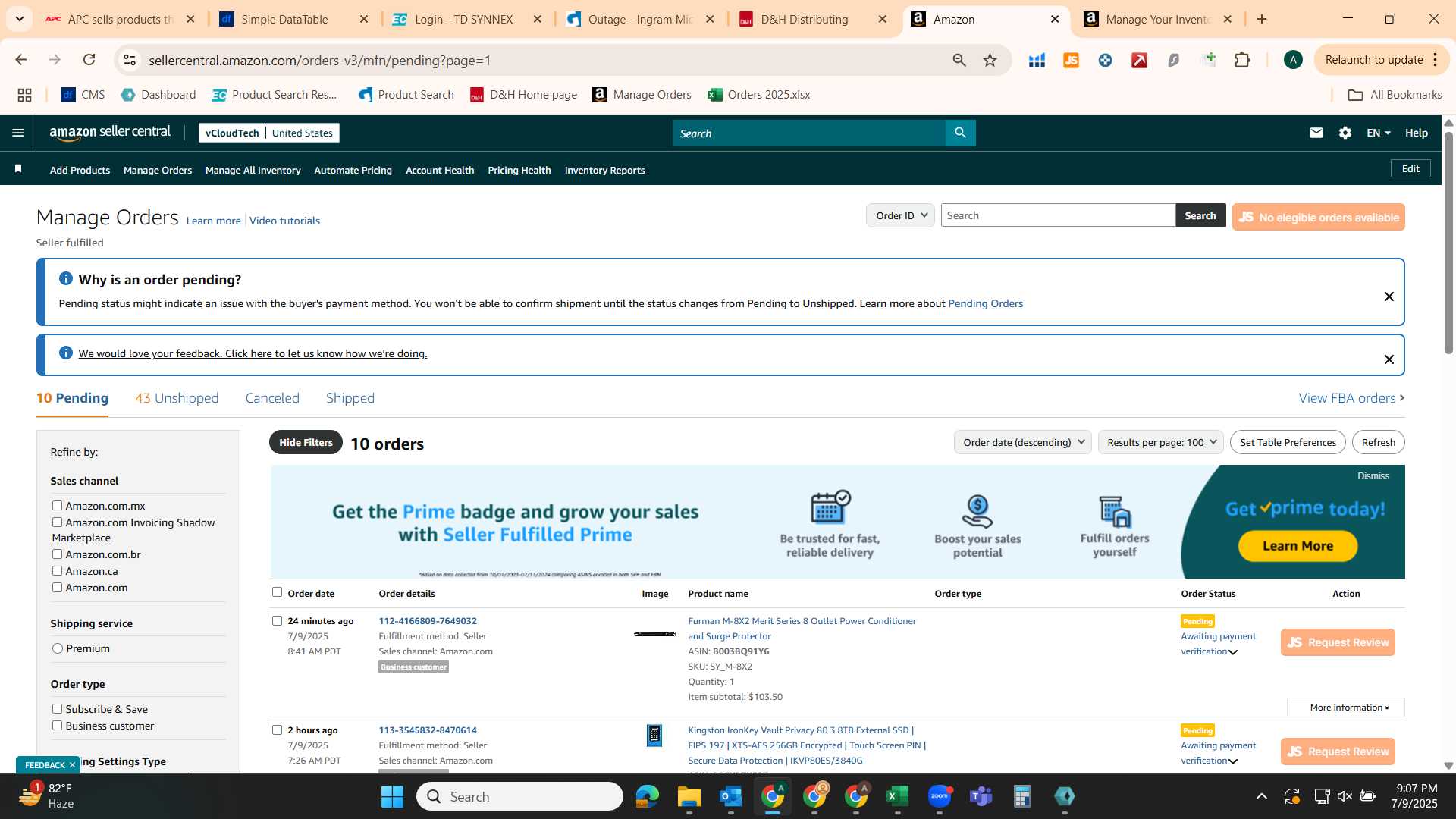
Task: Open the browser tab search dropdown arrow
Action: tap(20, 19)
